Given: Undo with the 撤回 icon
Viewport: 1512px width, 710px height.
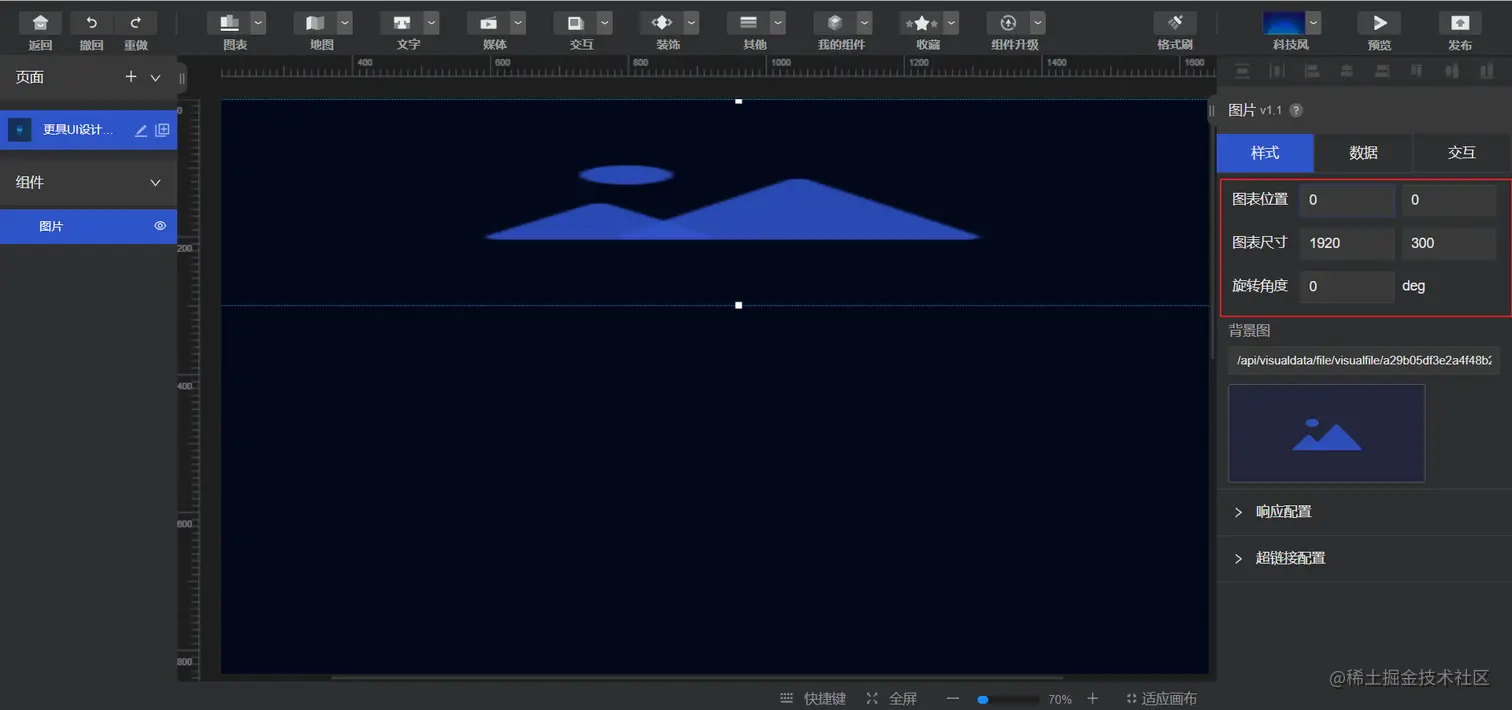Looking at the screenshot, I should [x=92, y=23].
